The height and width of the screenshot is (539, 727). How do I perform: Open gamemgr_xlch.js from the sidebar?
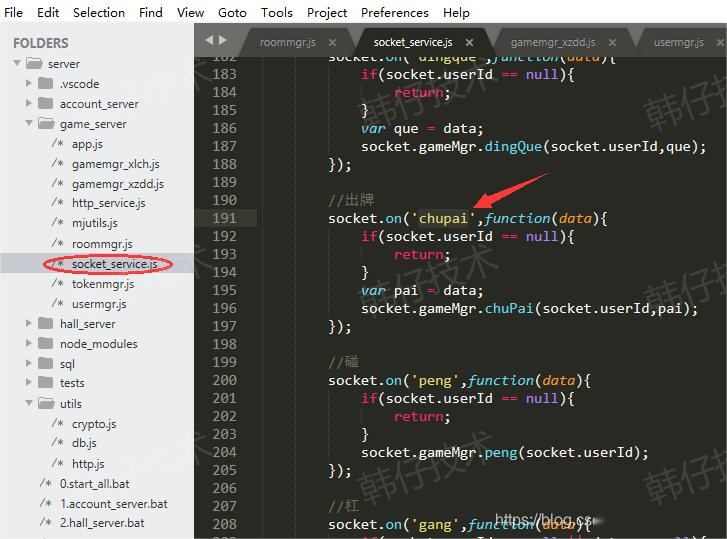tap(115, 164)
